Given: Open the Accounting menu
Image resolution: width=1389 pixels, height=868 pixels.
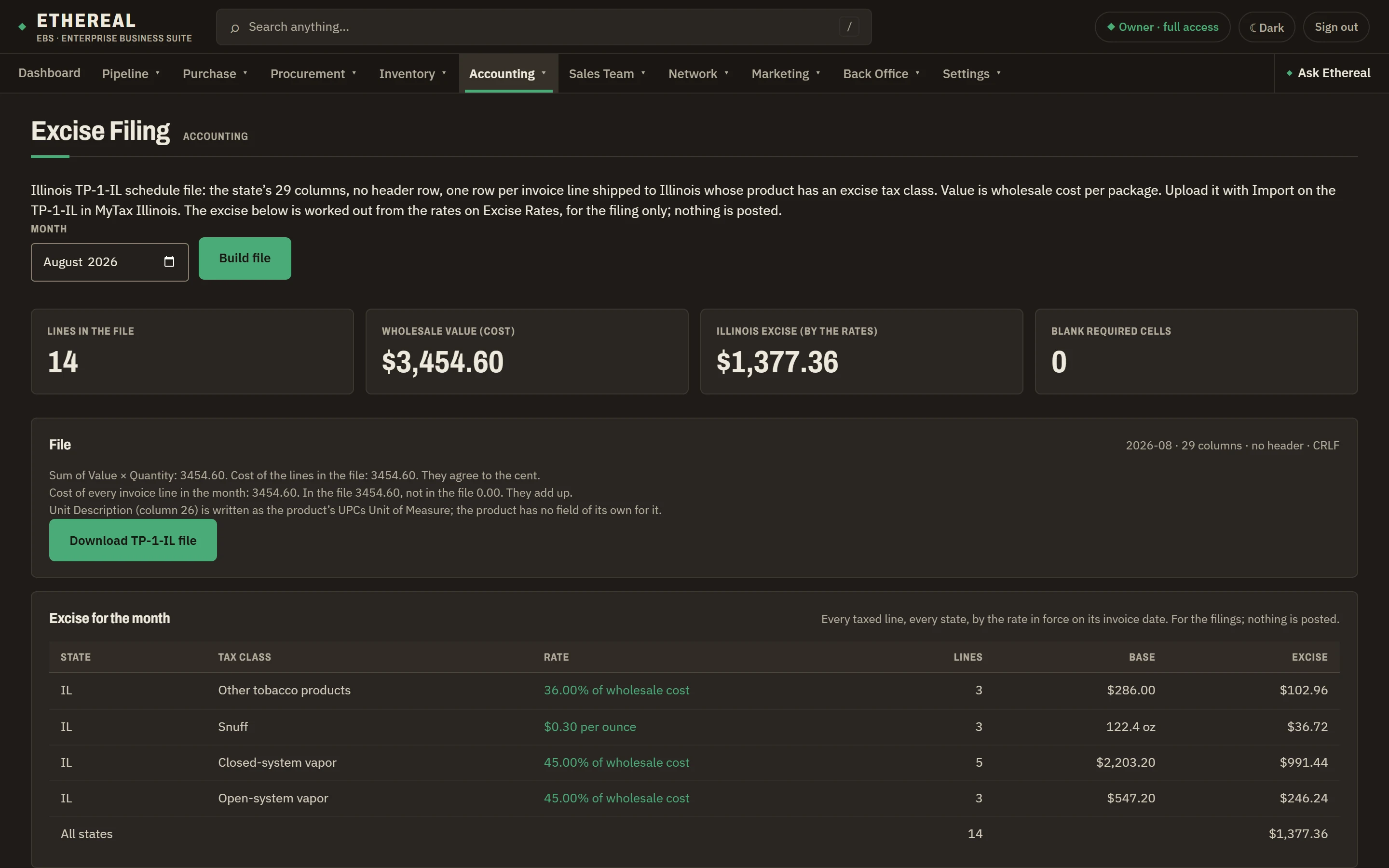Looking at the screenshot, I should click(x=508, y=73).
